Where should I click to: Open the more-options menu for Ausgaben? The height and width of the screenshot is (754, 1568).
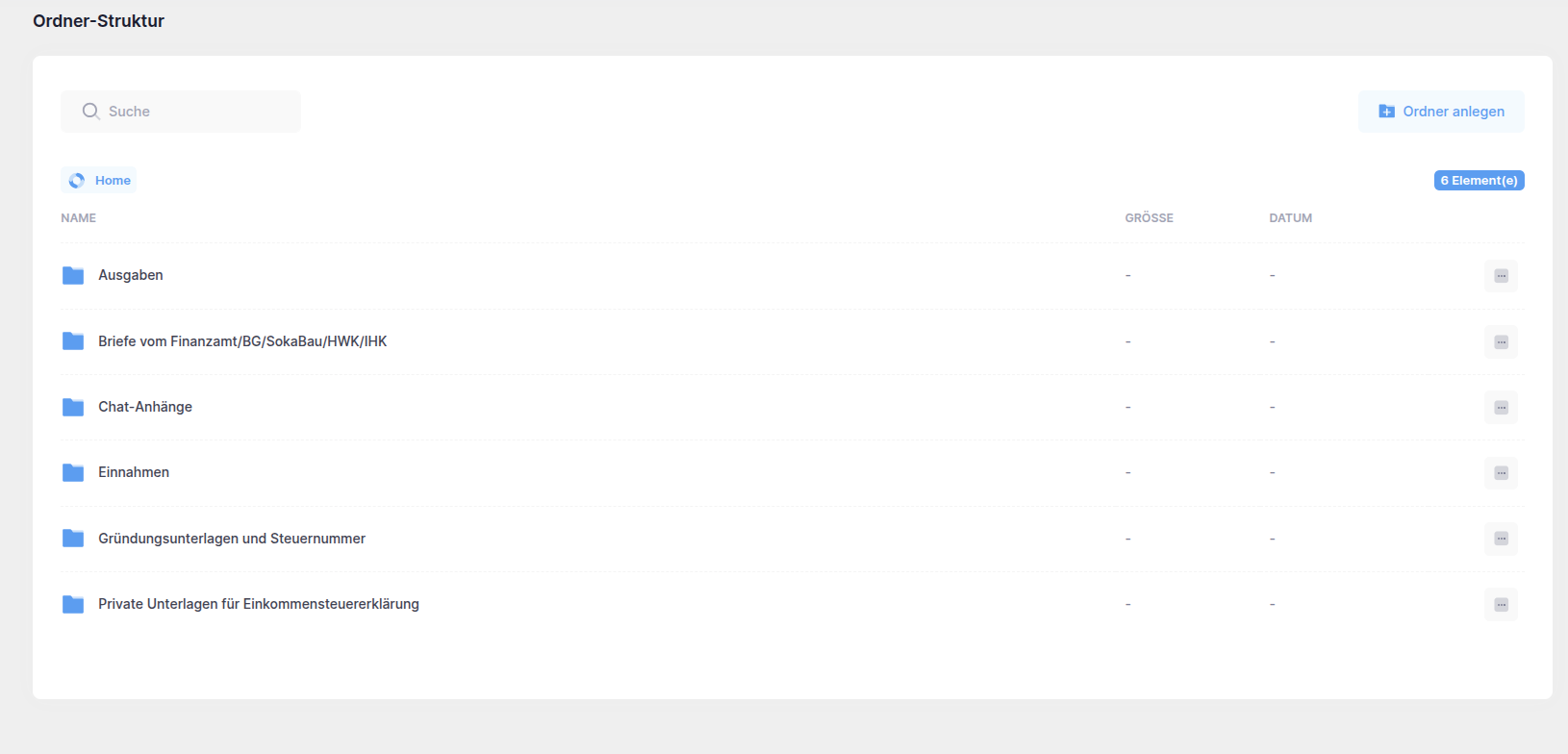click(1501, 276)
